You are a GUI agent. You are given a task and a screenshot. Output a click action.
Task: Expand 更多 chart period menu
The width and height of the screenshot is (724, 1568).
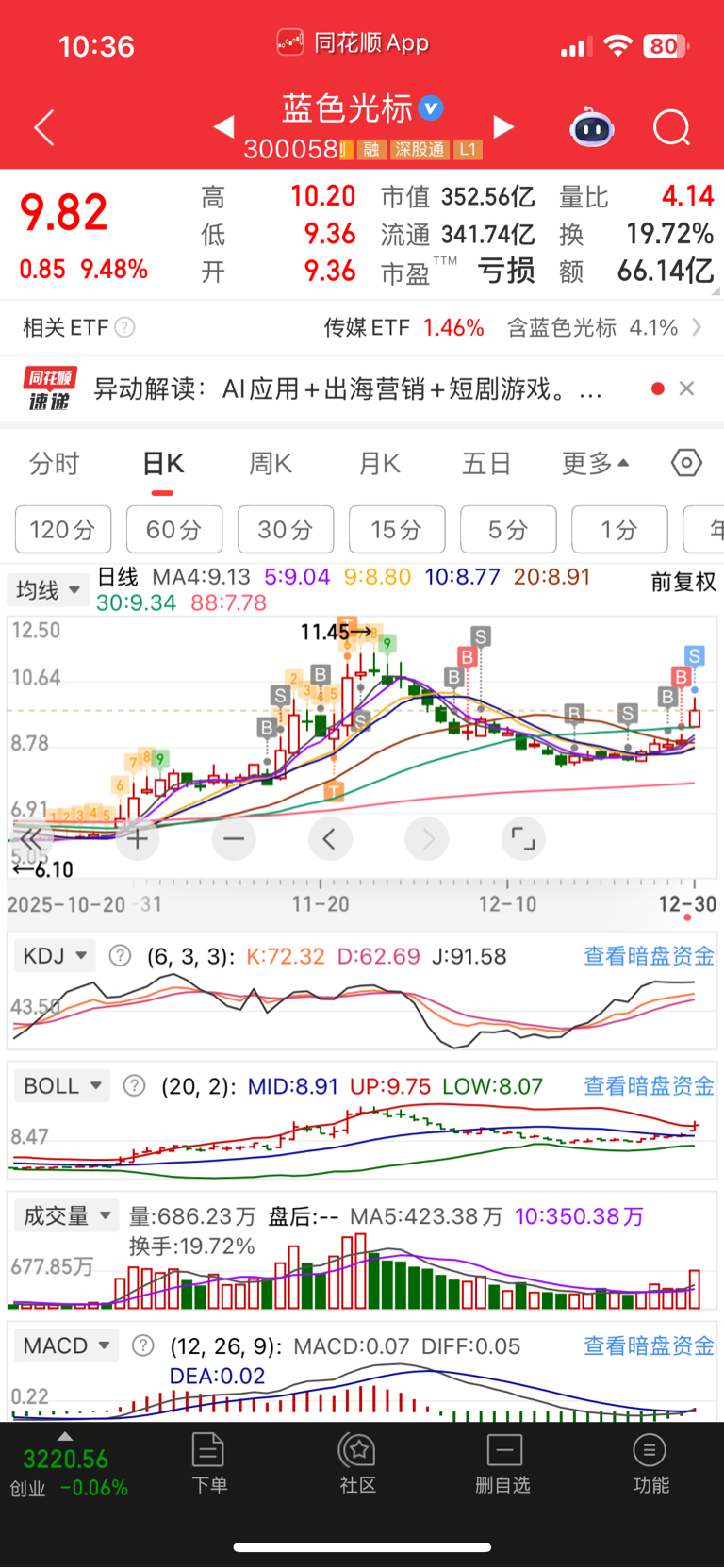pyautogui.click(x=596, y=463)
